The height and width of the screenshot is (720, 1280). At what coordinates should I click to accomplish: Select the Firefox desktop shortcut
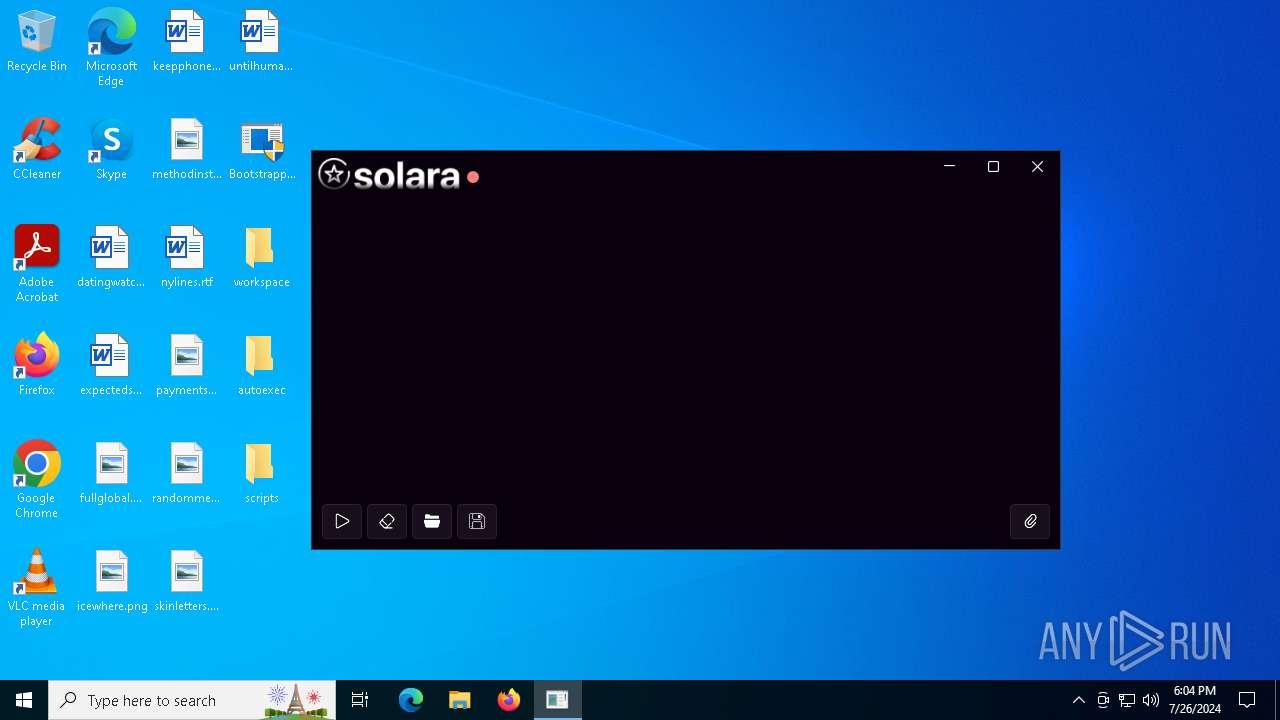click(37, 366)
